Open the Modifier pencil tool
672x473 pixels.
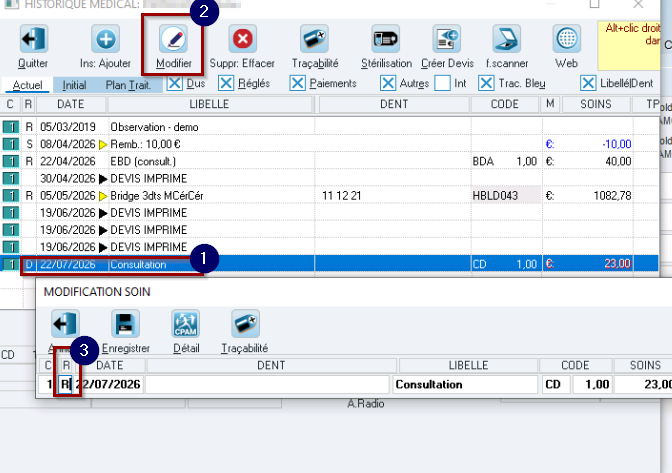click(x=173, y=39)
